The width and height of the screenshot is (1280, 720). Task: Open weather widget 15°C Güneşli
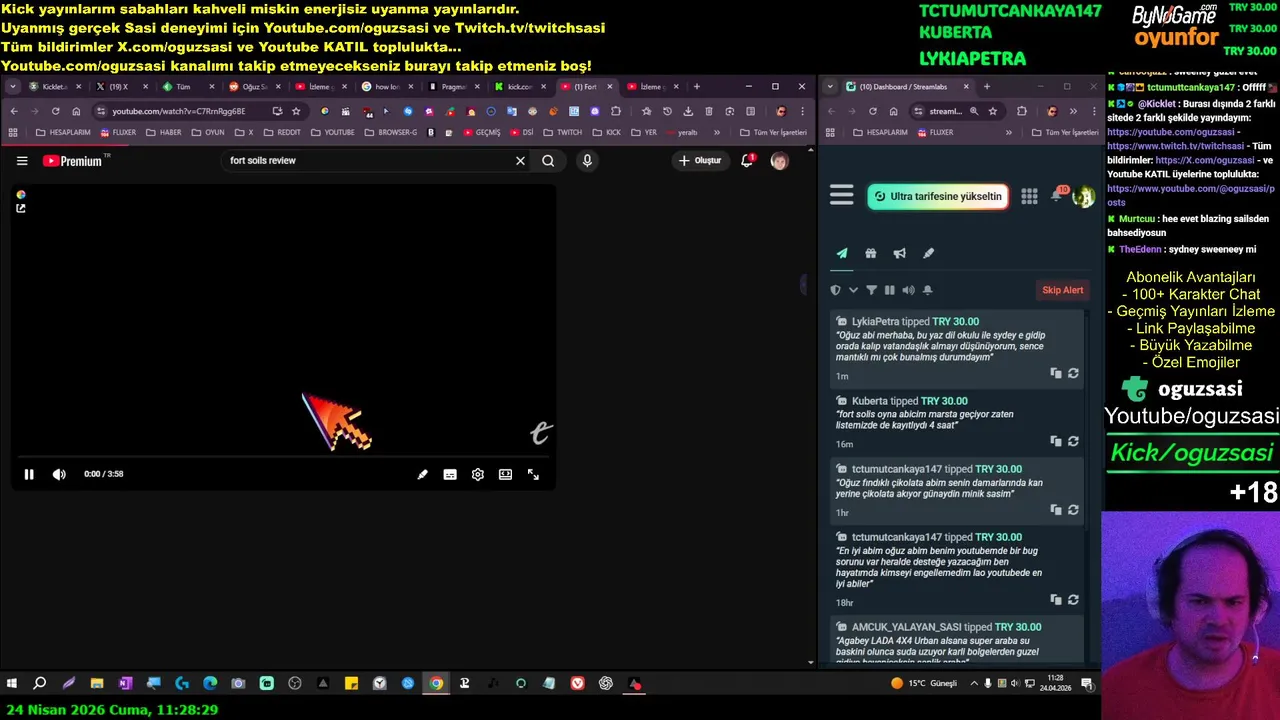(924, 684)
